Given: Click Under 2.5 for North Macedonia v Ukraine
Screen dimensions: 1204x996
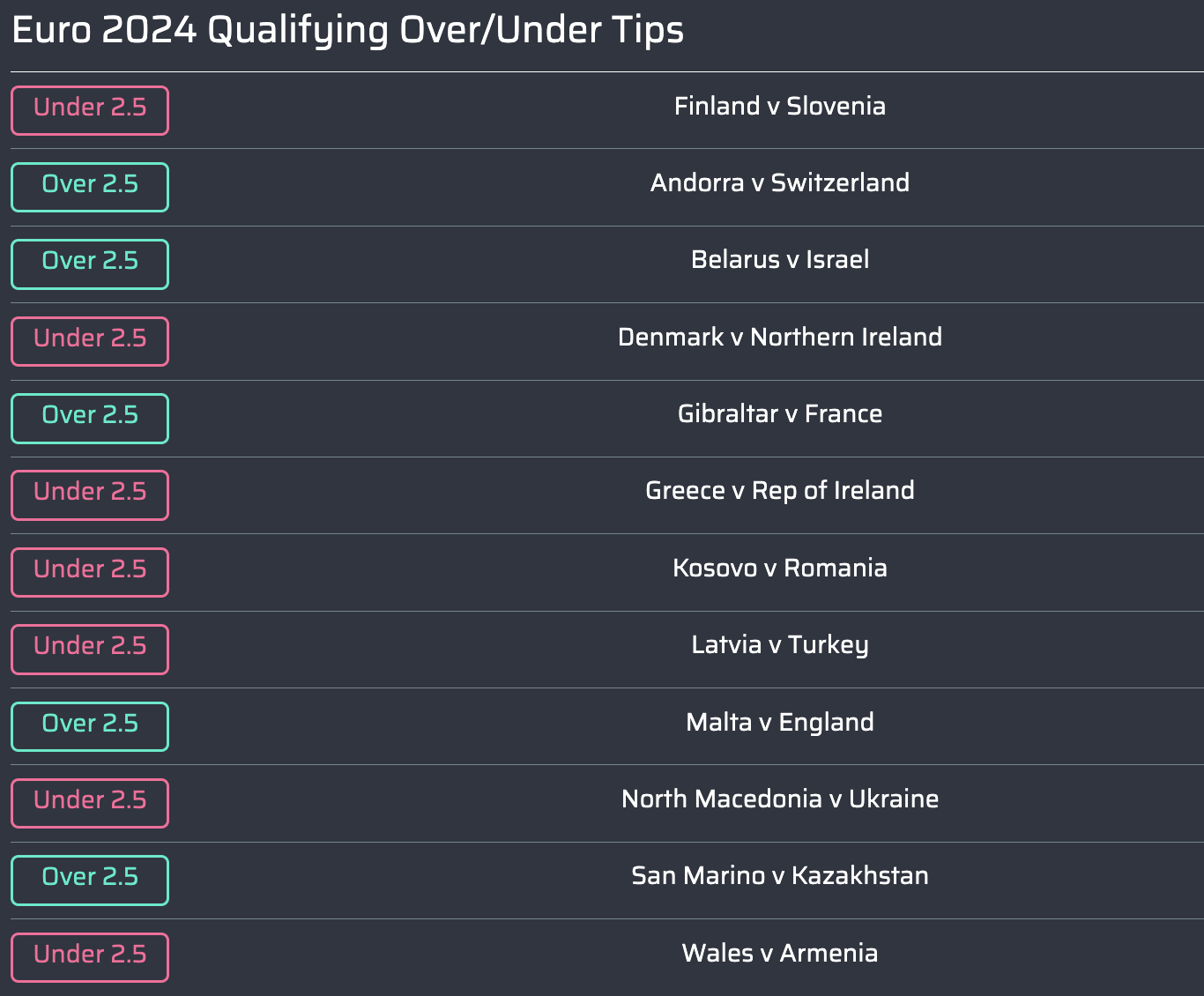Looking at the screenshot, I should pos(90,803).
